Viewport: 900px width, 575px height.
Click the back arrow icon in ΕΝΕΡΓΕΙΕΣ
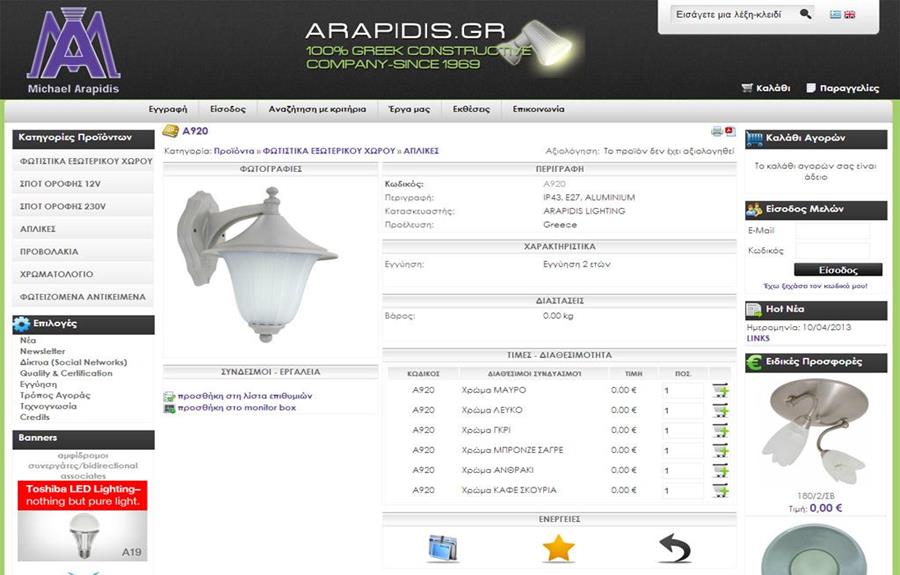675,548
